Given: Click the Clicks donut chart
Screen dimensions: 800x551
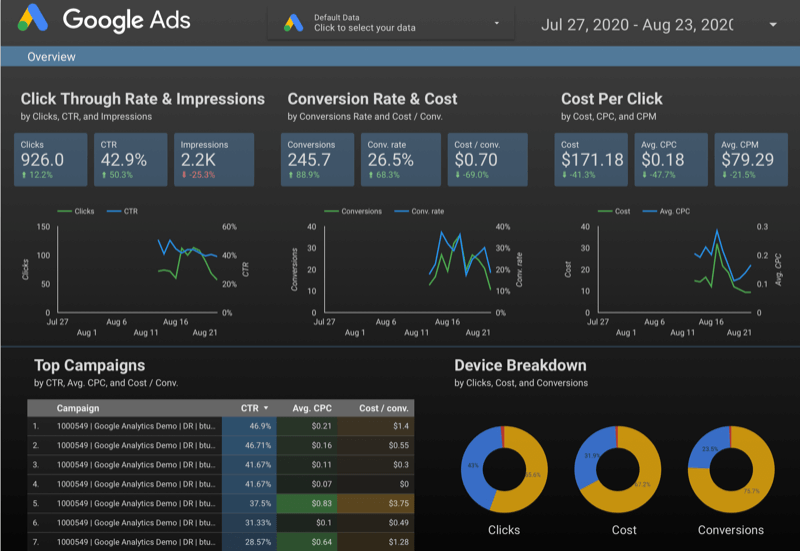Looking at the screenshot, I should pyautogui.click(x=504, y=469).
